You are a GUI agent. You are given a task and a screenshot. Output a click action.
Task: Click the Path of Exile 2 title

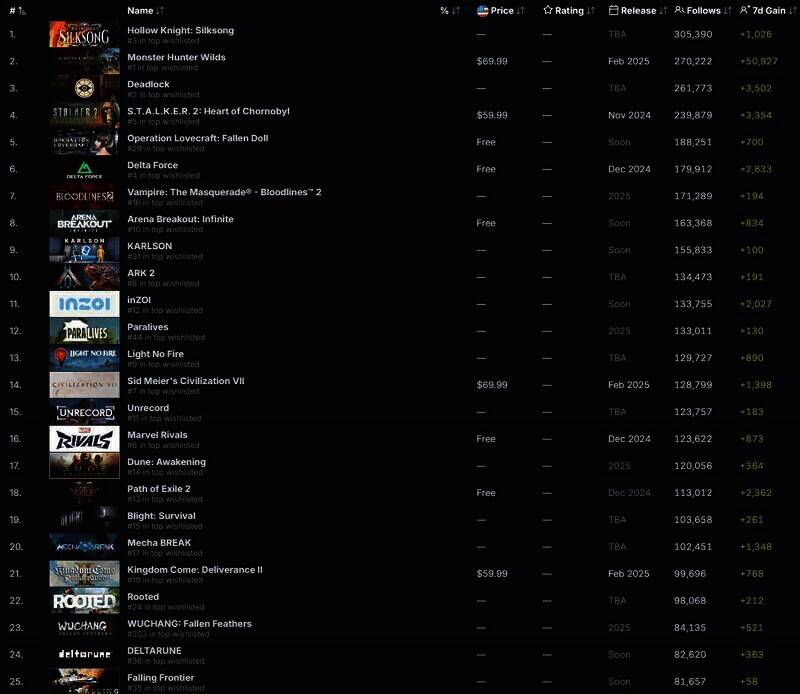tap(158, 489)
